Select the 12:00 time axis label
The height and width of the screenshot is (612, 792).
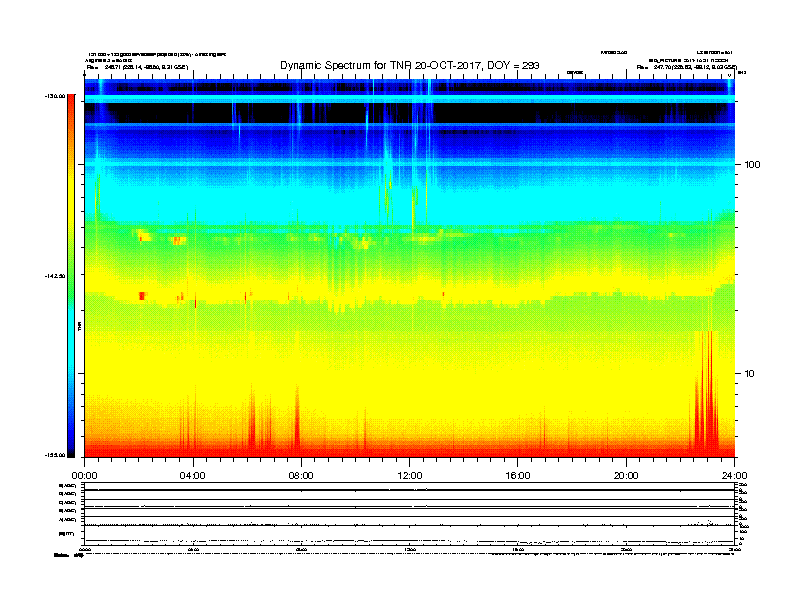410,476
